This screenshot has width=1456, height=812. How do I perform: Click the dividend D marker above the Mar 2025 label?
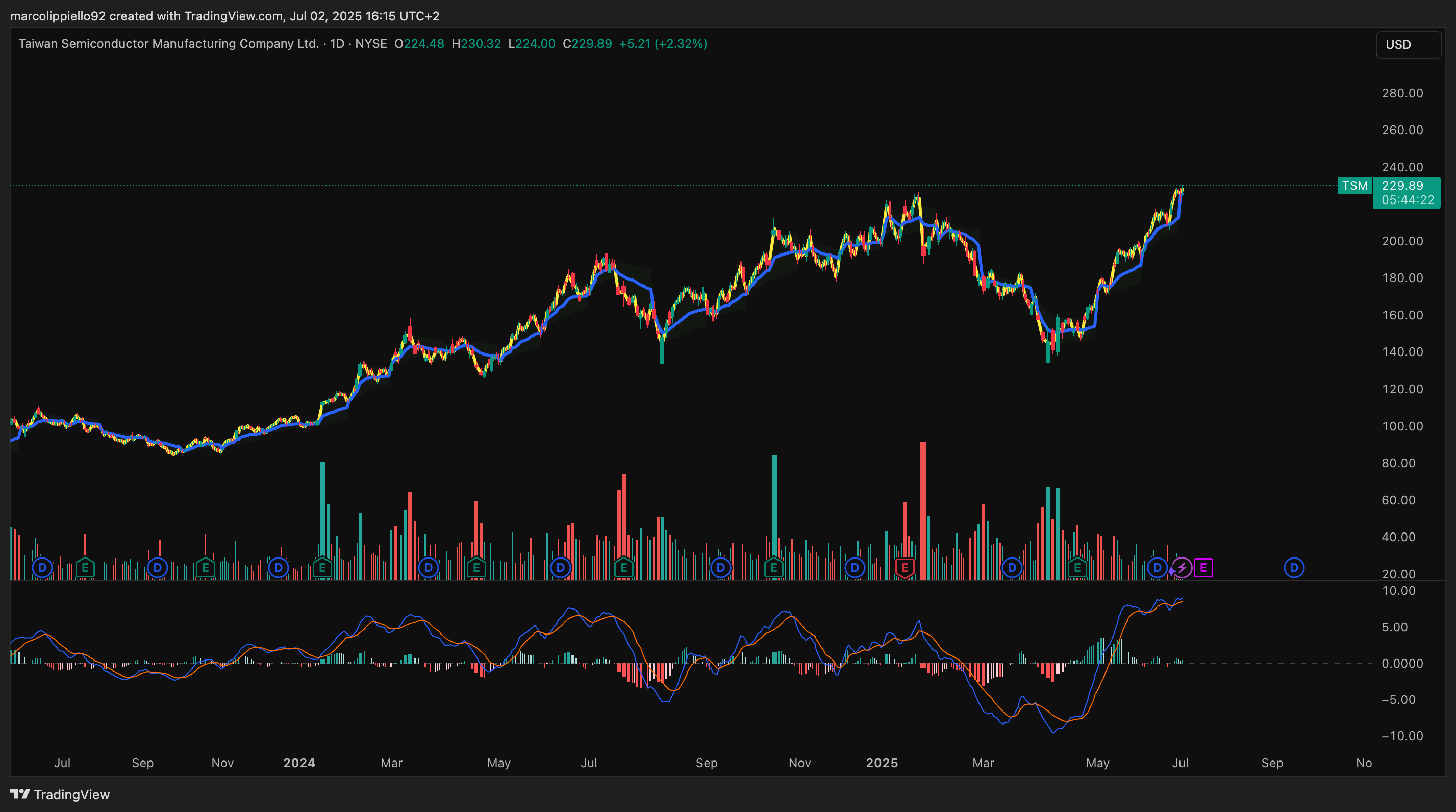pos(1012,567)
